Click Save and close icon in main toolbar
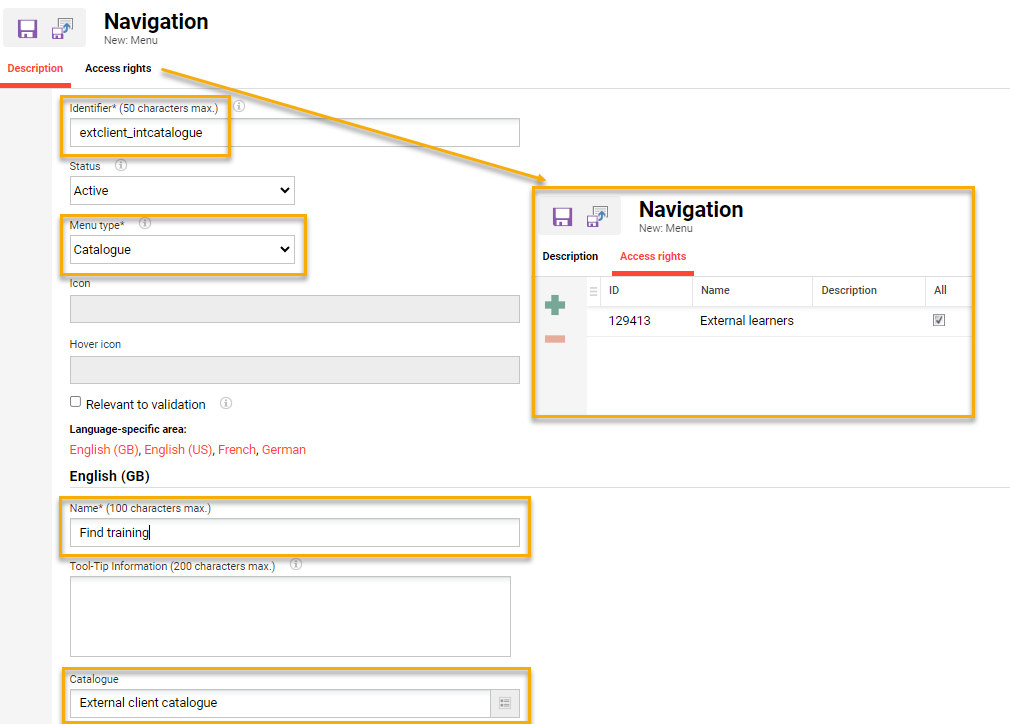Screen dimensions: 1010x724 [63, 29]
